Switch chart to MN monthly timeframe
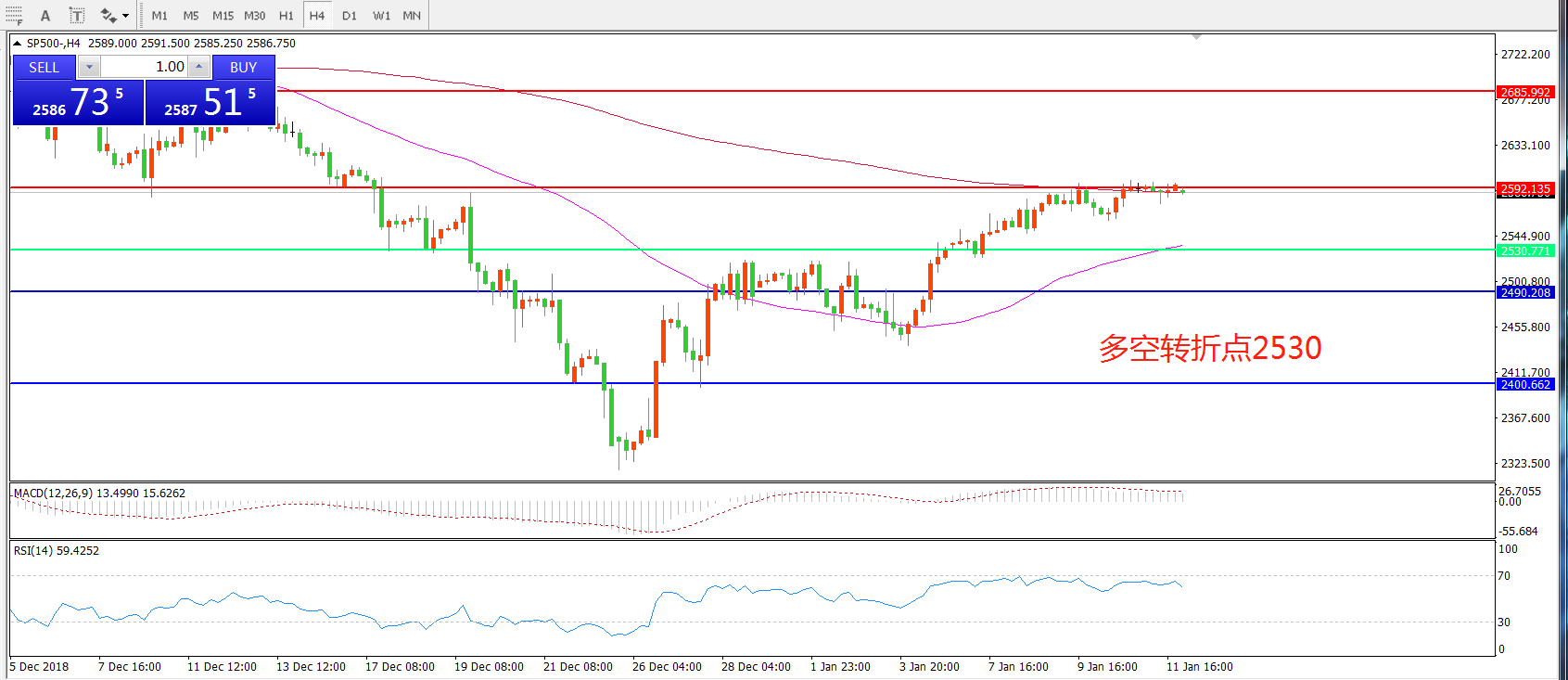This screenshot has height=680, width=1568. 412,16
